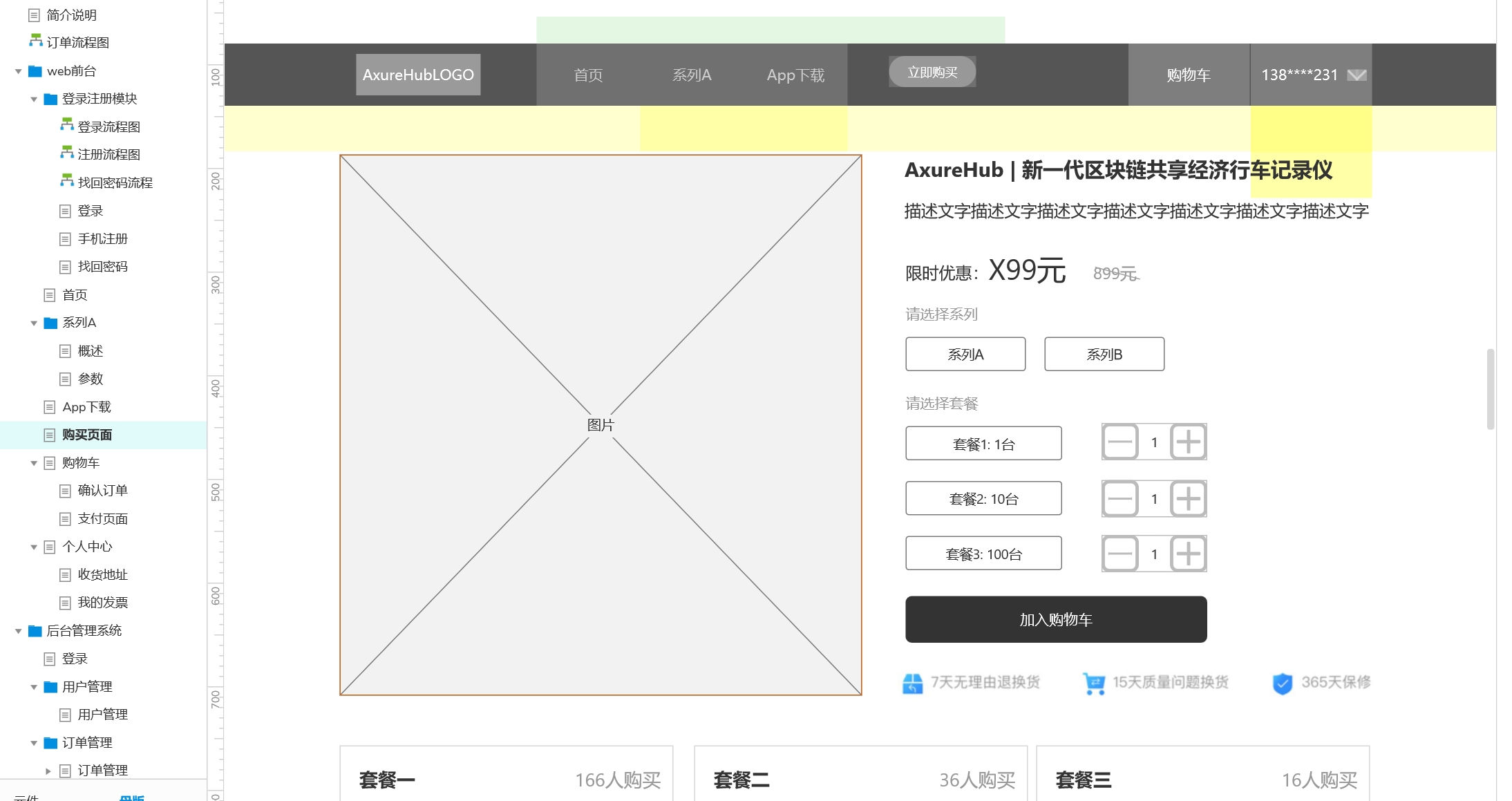The image size is (1512, 801).
Task: Select the 购买页面 page in tree
Action: [86, 435]
